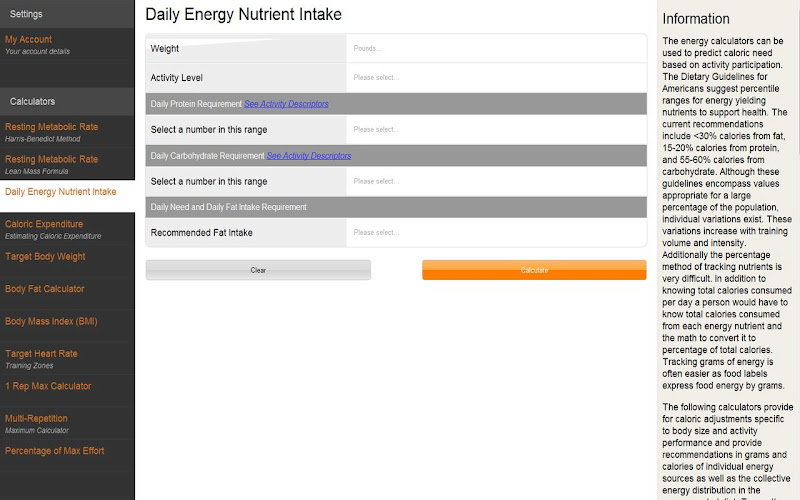The image size is (800, 500).
Task: Open Resting Metabolic Rate Lean Mass Formula
Action: (x=65, y=164)
